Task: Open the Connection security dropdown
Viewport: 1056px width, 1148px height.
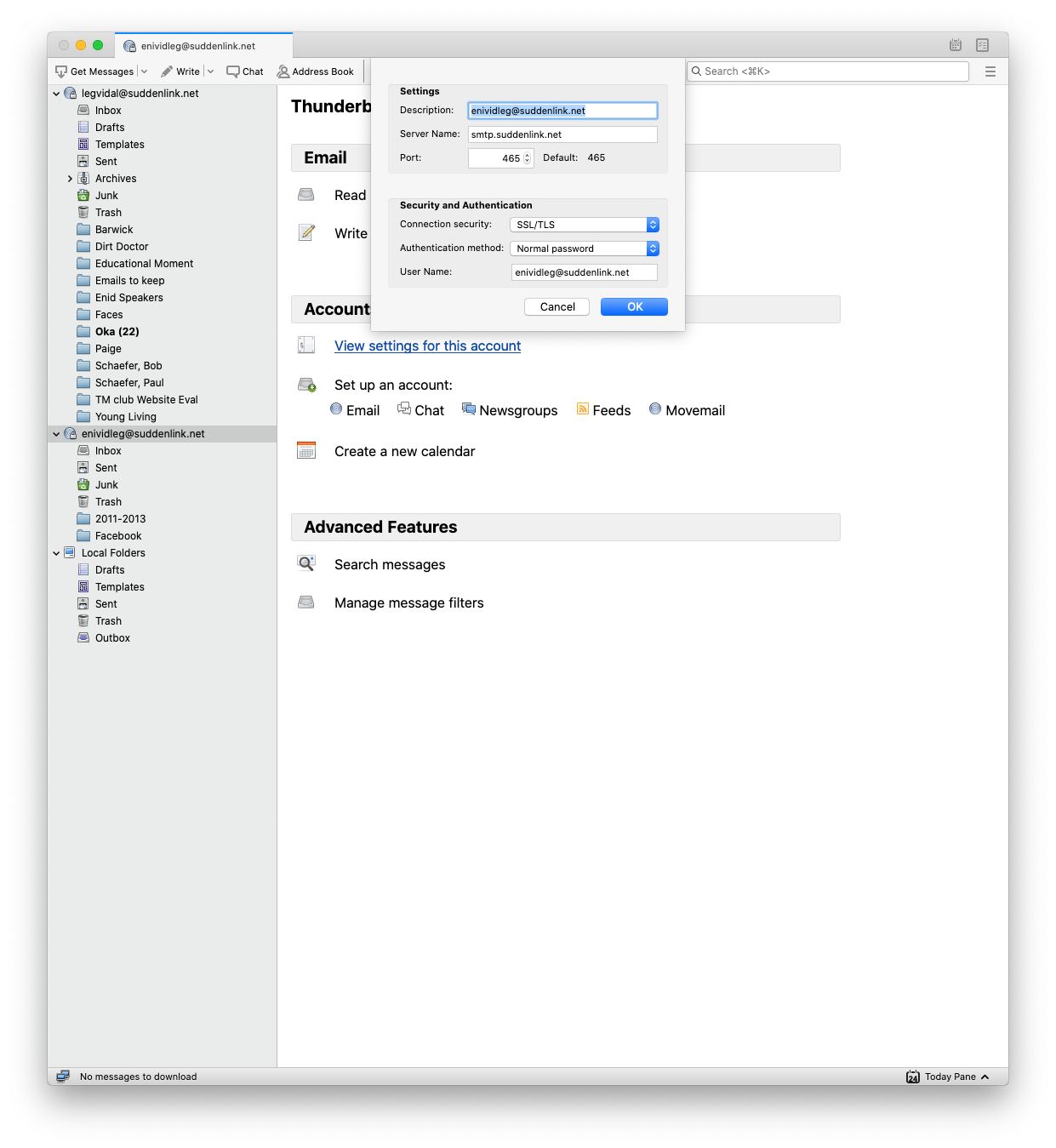Action: click(585, 225)
